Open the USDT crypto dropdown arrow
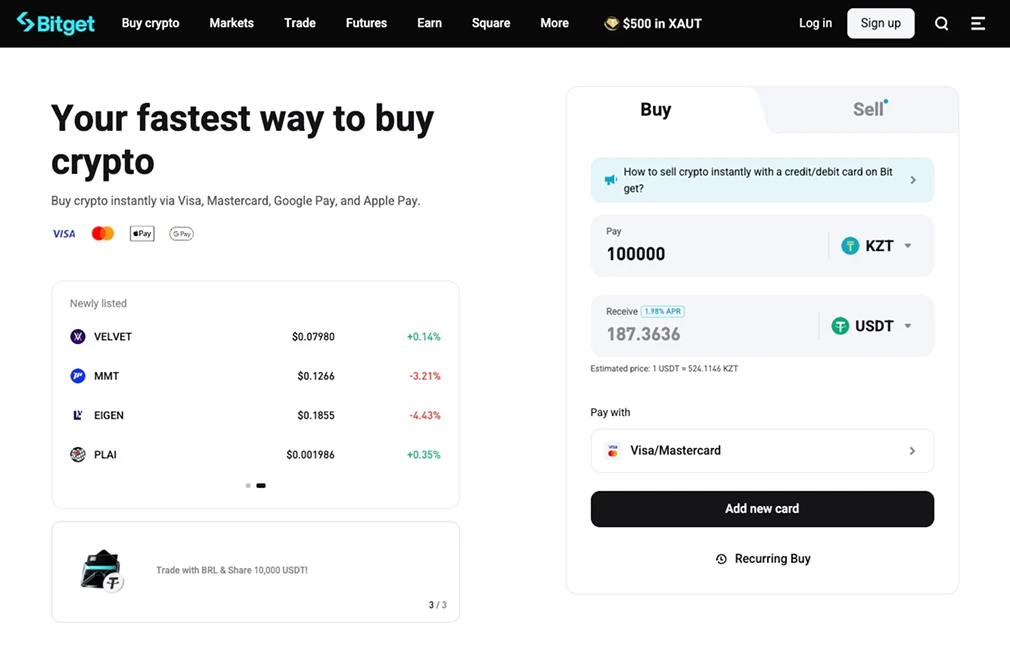The width and height of the screenshot is (1010, 649). (908, 326)
